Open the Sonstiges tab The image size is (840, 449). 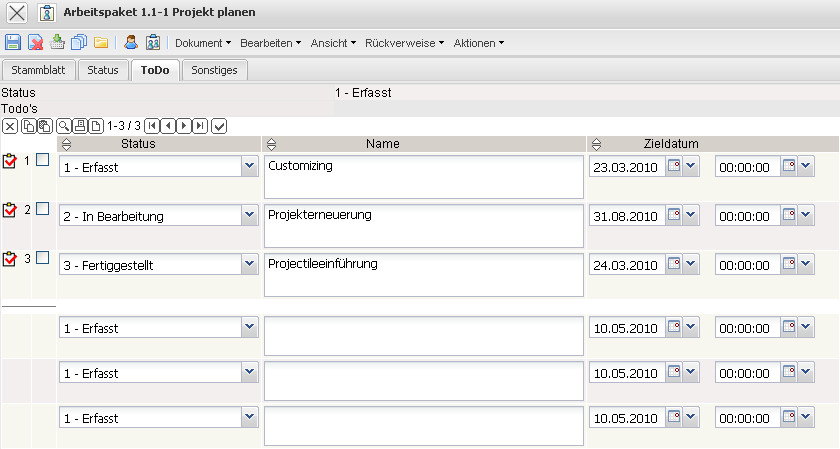215,70
